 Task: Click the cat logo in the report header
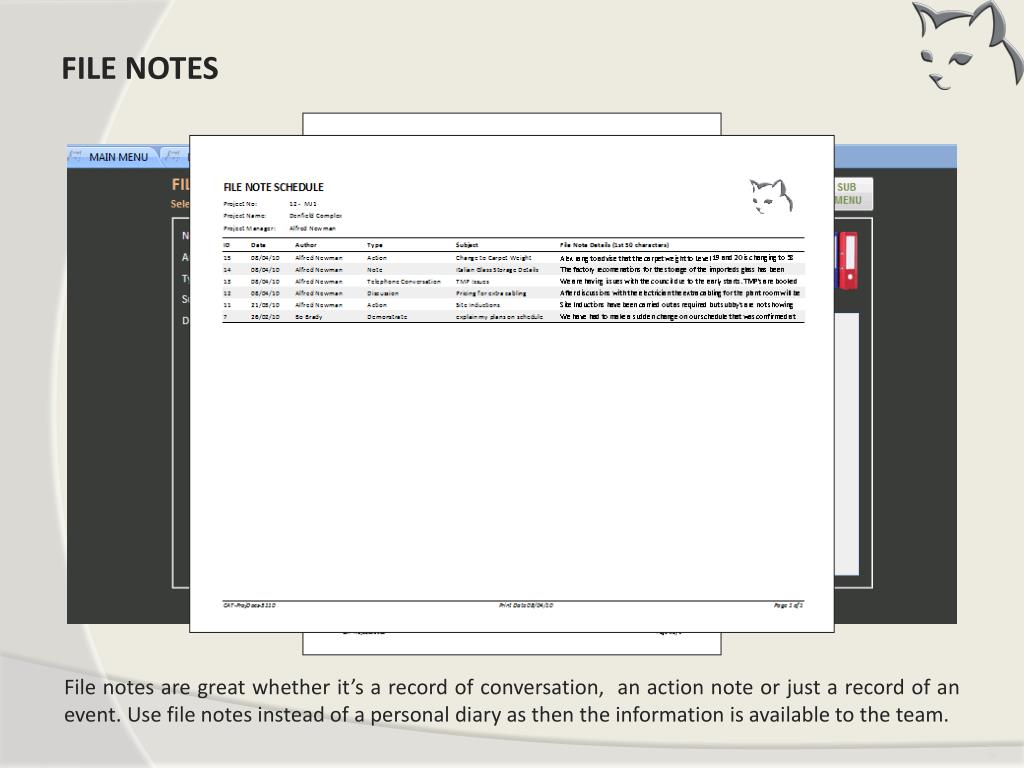[x=771, y=197]
